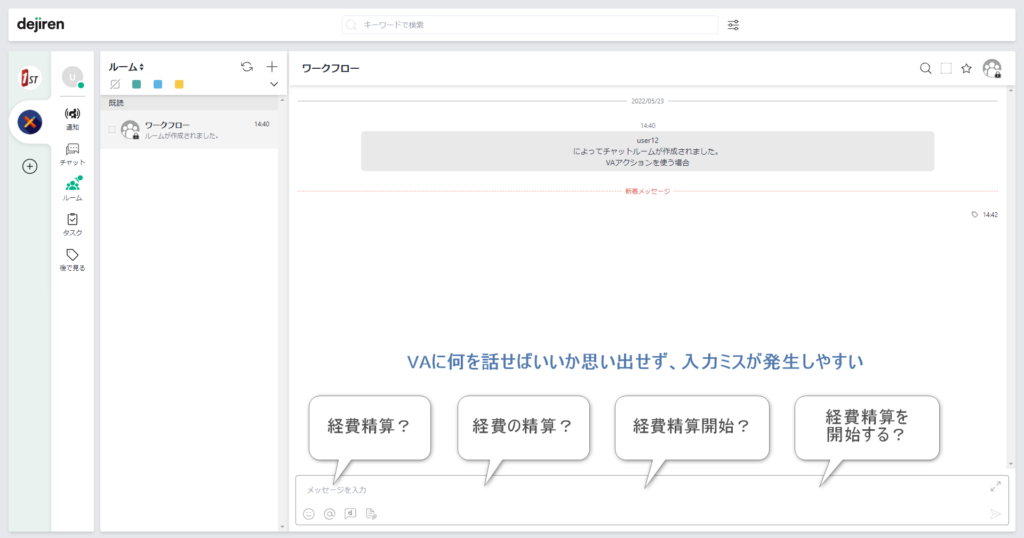The height and width of the screenshot is (538, 1024).
Task: Open the 後で見る saved items
Action: pyautogui.click(x=72, y=259)
